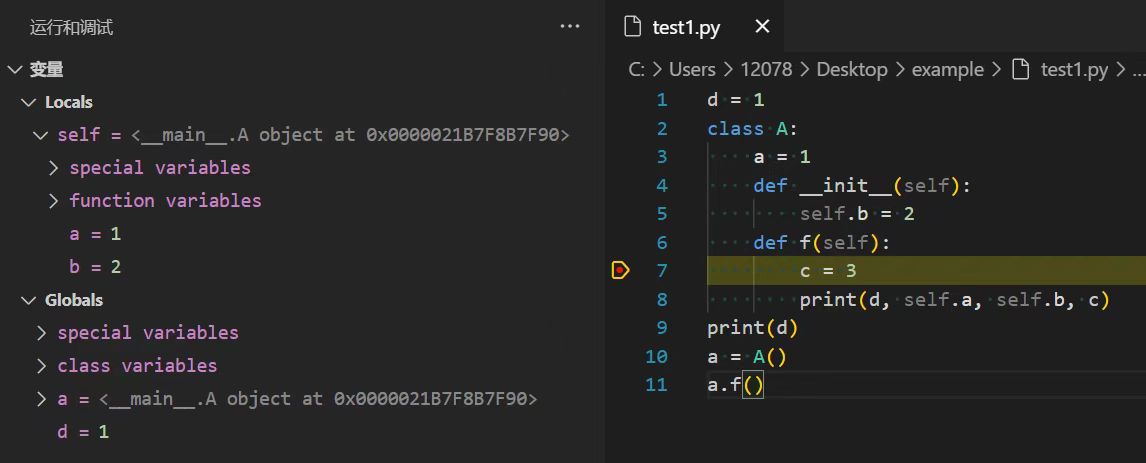Collapse the 变量 section
Image resolution: width=1146 pixels, height=463 pixels.
tap(15, 69)
